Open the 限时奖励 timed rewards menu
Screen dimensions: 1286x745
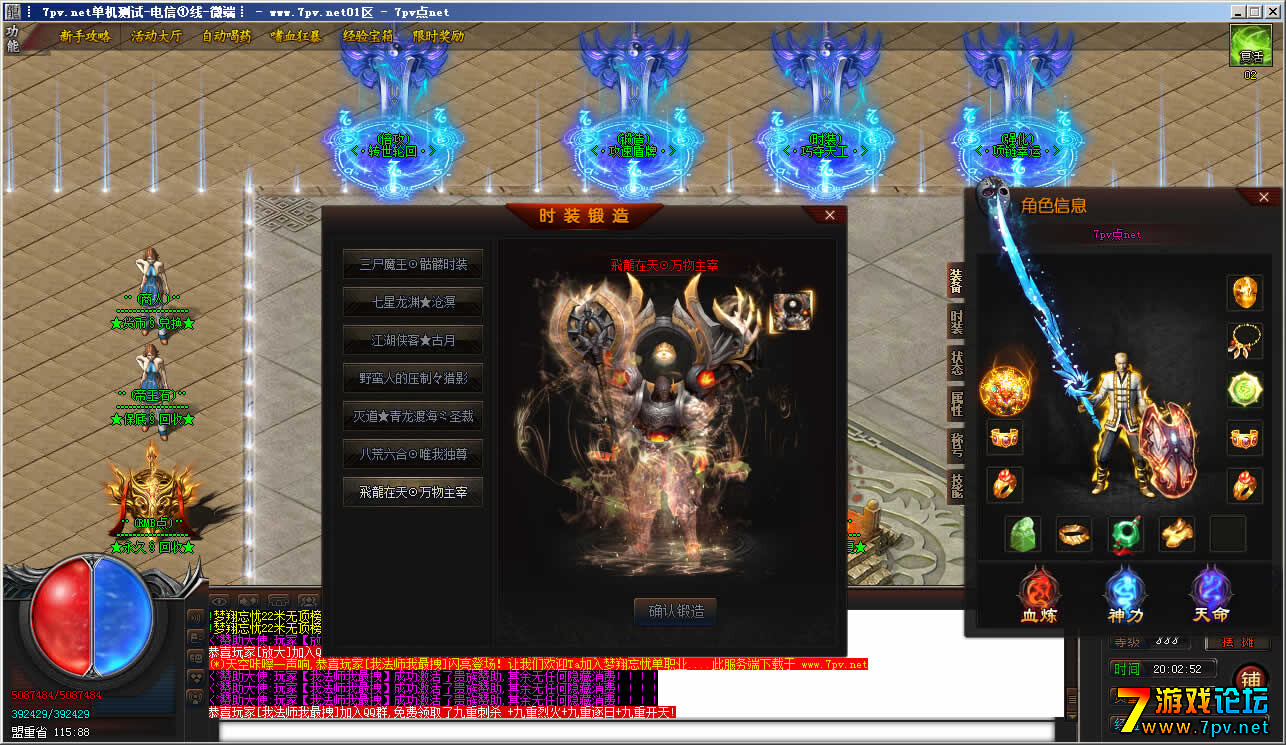tap(439, 36)
